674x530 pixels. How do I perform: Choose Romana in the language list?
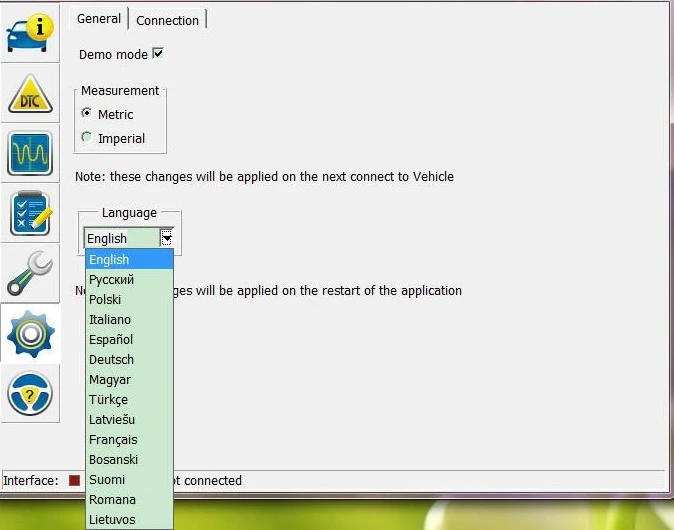129,499
